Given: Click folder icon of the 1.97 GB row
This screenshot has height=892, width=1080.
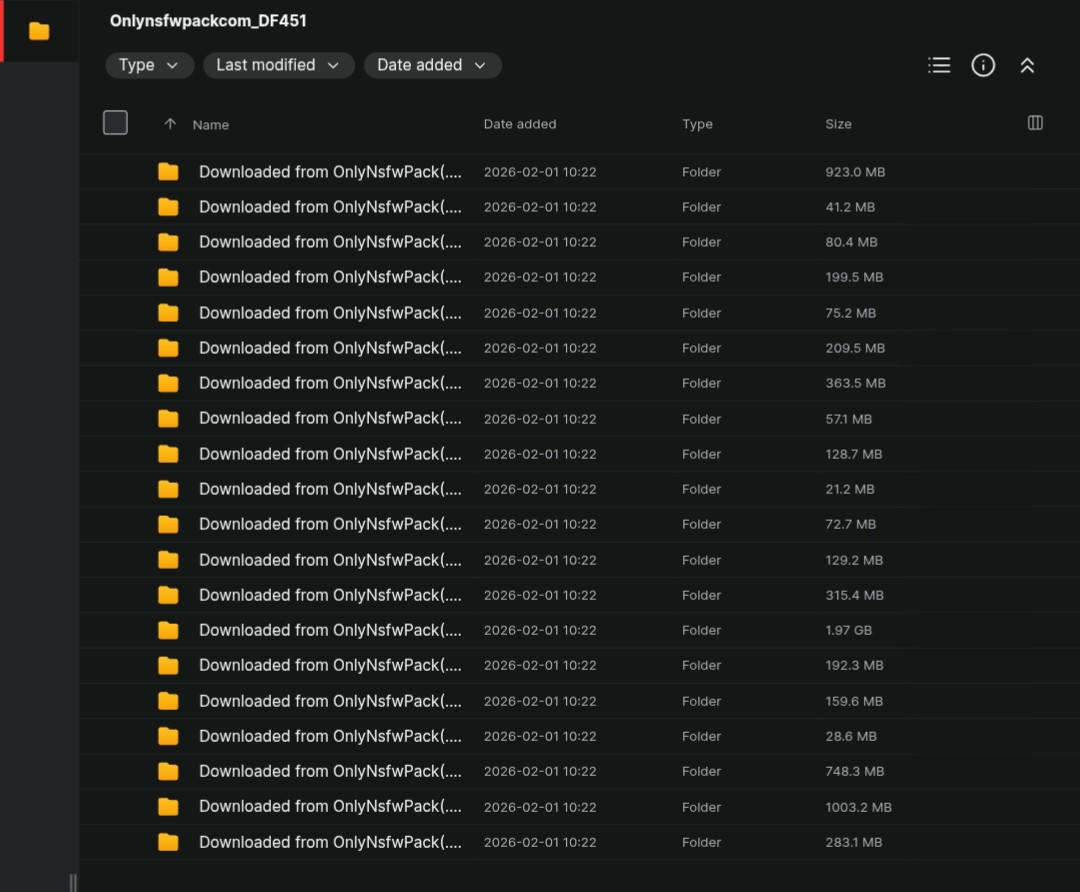Looking at the screenshot, I should point(168,630).
